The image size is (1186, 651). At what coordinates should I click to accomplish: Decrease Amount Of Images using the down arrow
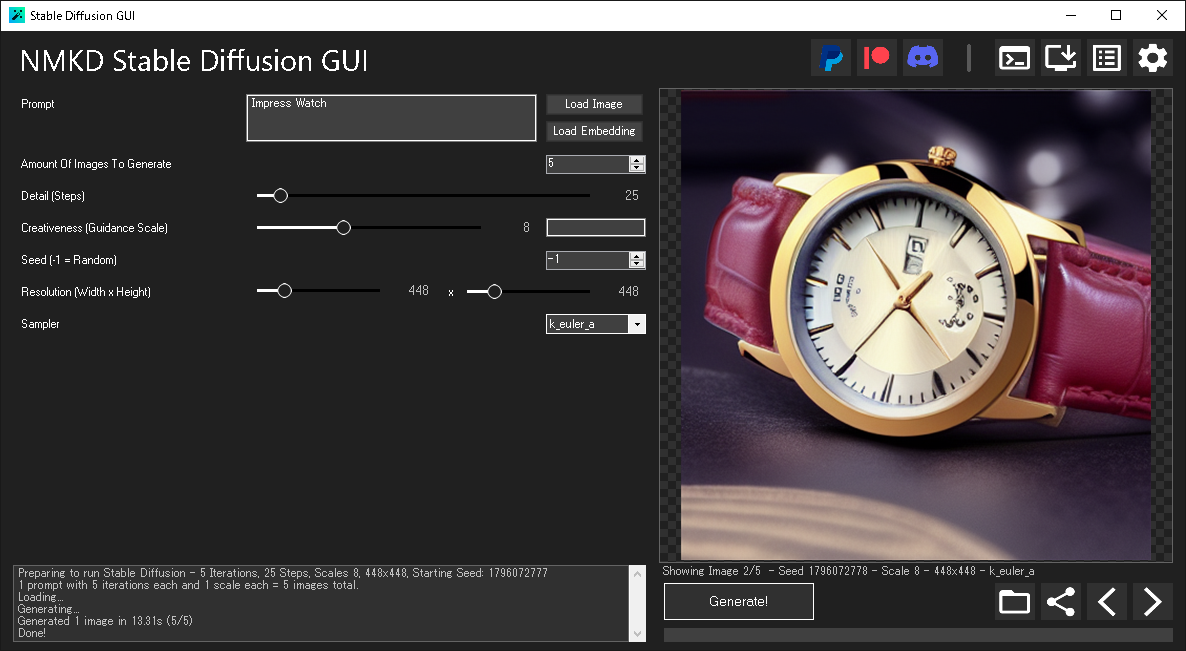point(638,168)
